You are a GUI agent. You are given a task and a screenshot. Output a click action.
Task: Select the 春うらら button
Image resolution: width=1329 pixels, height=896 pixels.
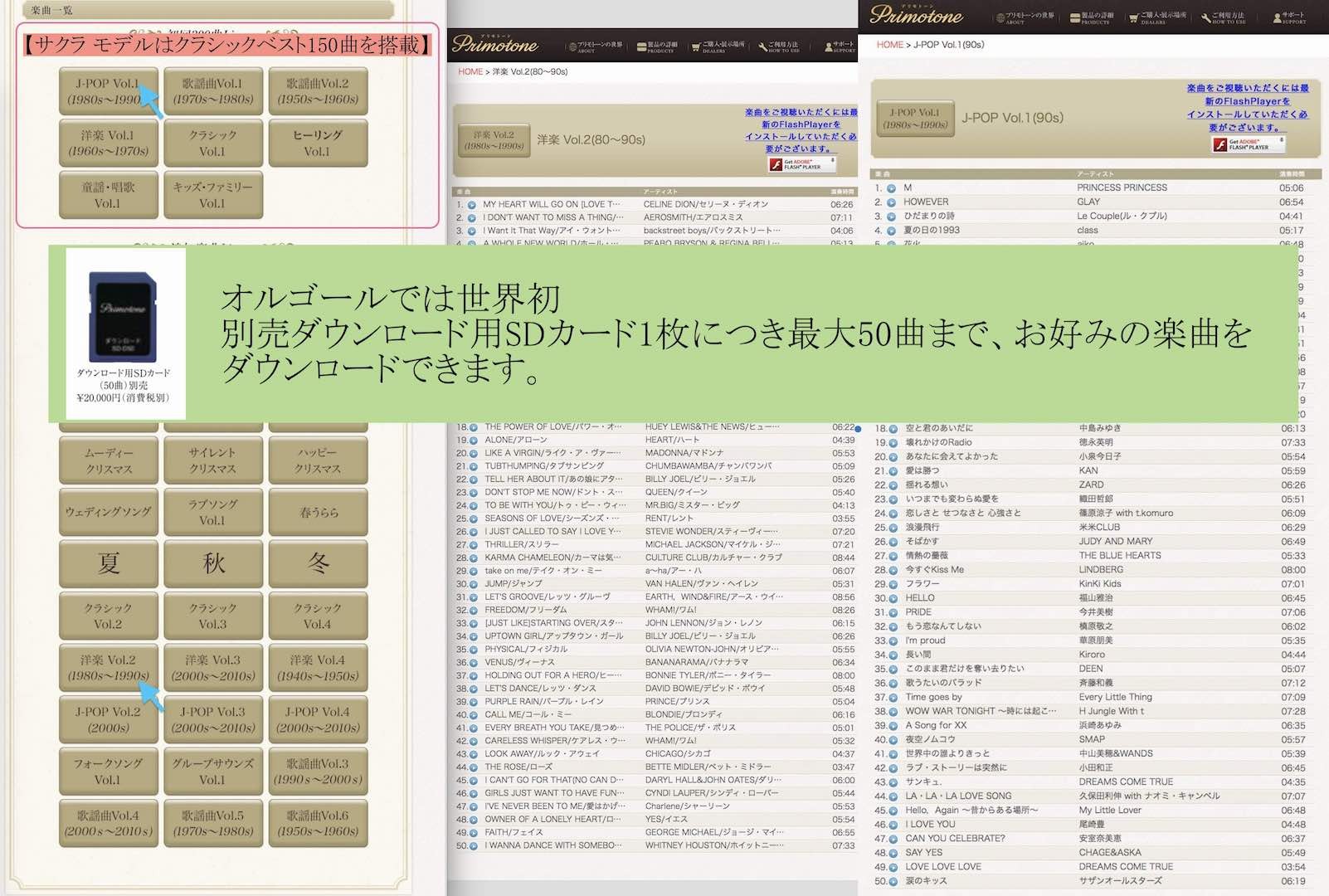coord(318,512)
